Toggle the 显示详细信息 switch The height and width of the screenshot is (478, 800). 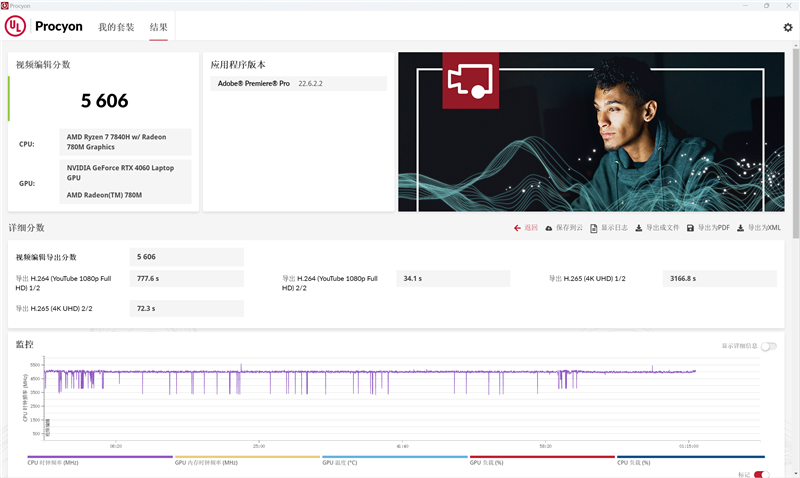pos(768,346)
